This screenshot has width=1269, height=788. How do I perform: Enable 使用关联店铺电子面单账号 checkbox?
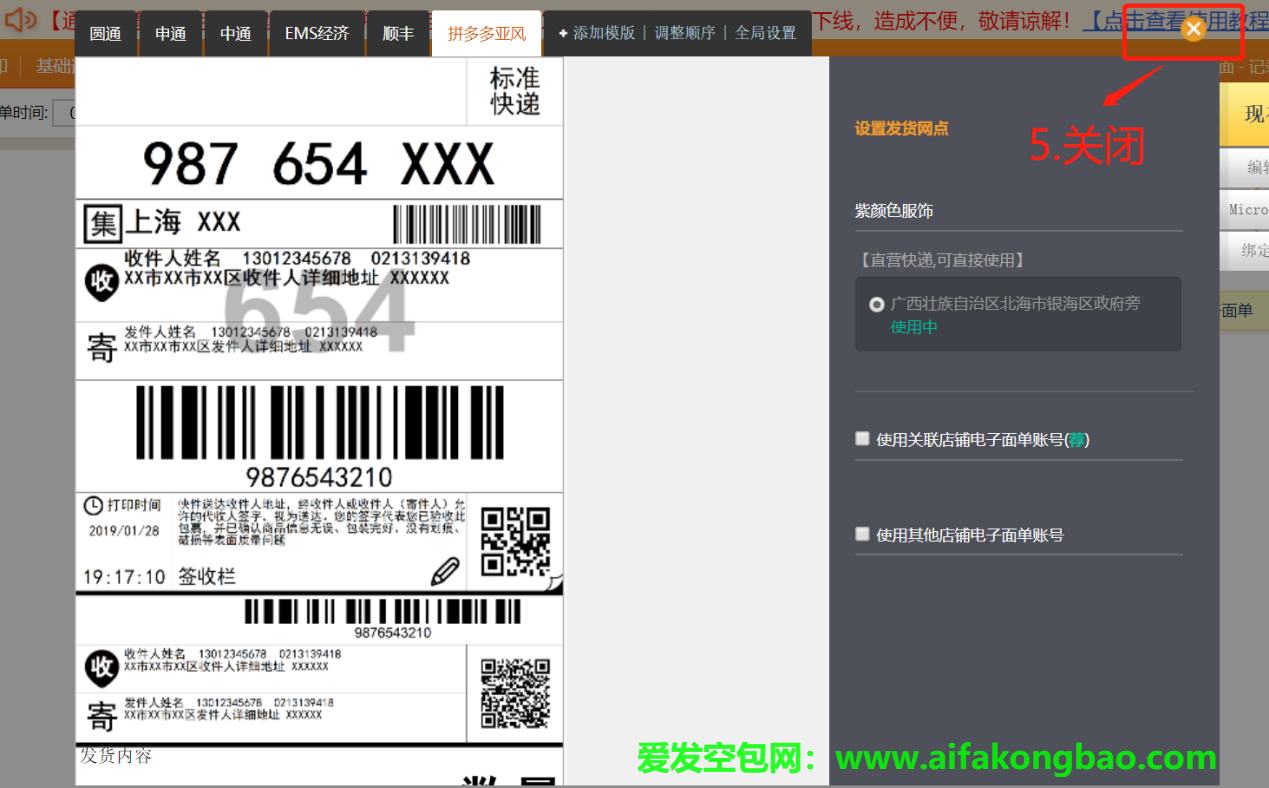click(862, 438)
